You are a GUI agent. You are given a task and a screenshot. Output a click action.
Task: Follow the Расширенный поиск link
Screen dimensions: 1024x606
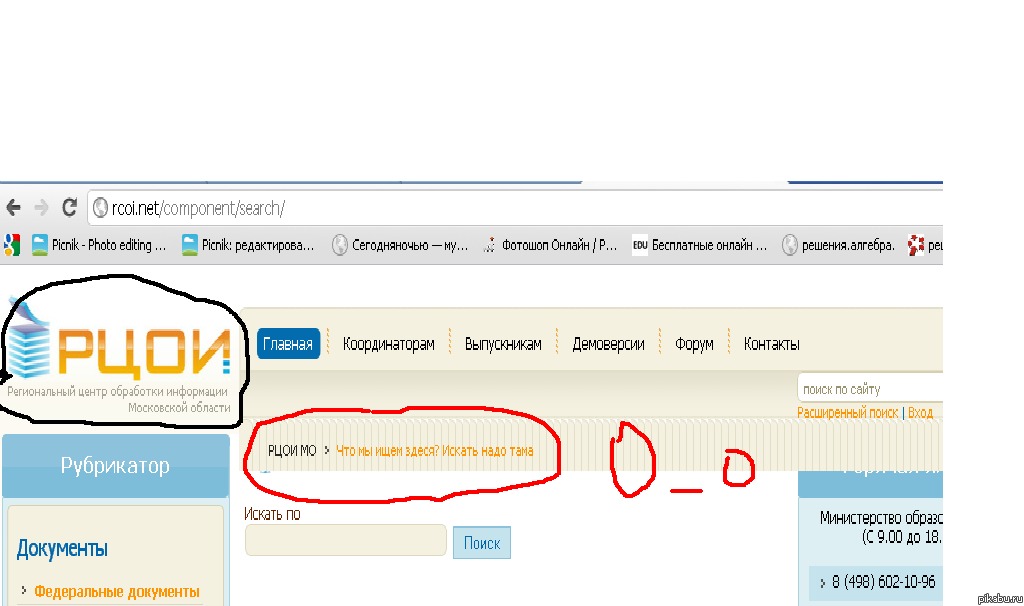point(848,413)
